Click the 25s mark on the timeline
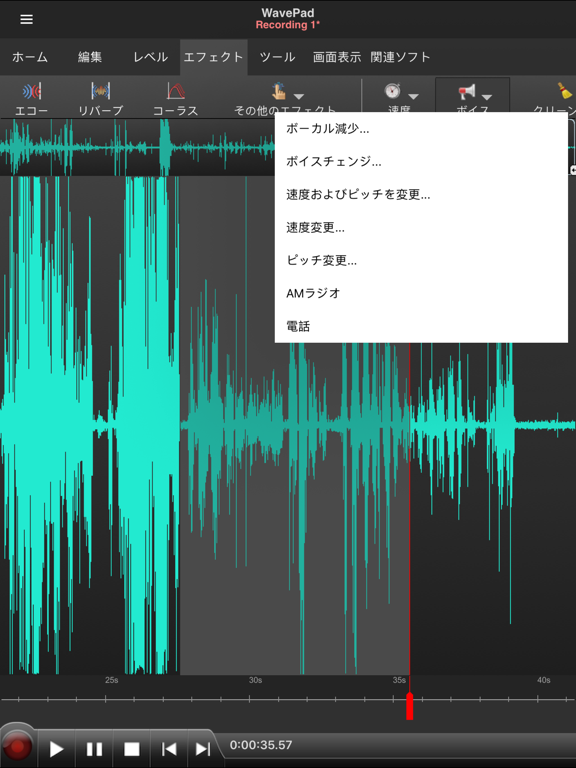This screenshot has width=576, height=768. click(111, 680)
